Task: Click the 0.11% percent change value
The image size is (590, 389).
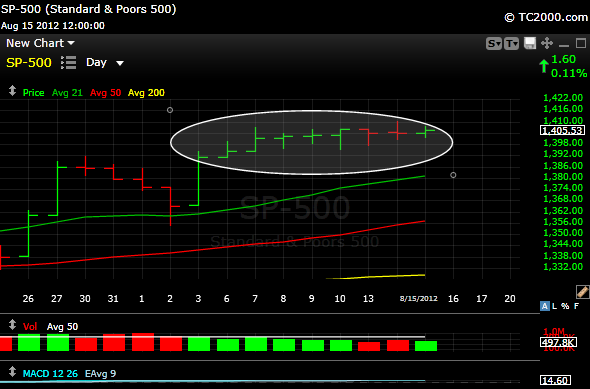Action: (x=569, y=73)
